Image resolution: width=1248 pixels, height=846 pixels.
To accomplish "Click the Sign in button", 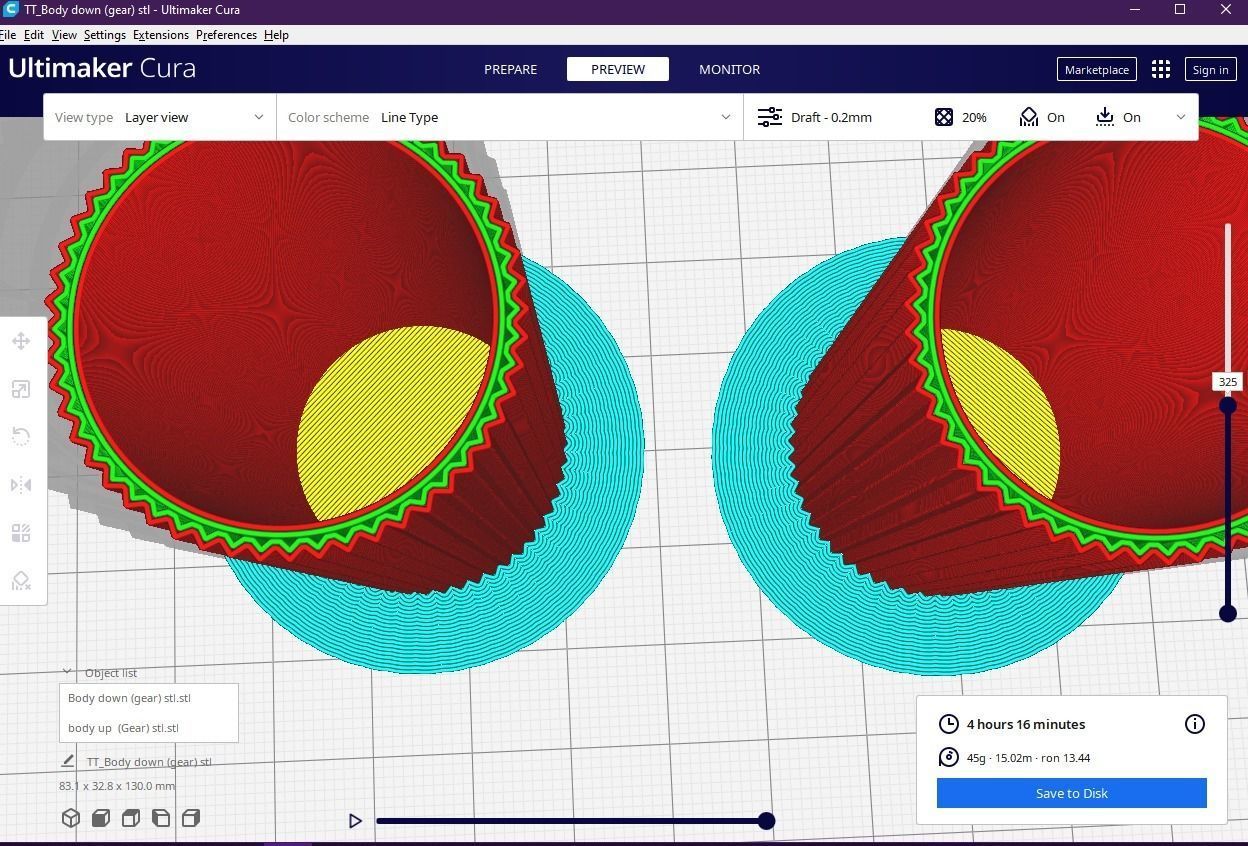I will pos(1210,69).
